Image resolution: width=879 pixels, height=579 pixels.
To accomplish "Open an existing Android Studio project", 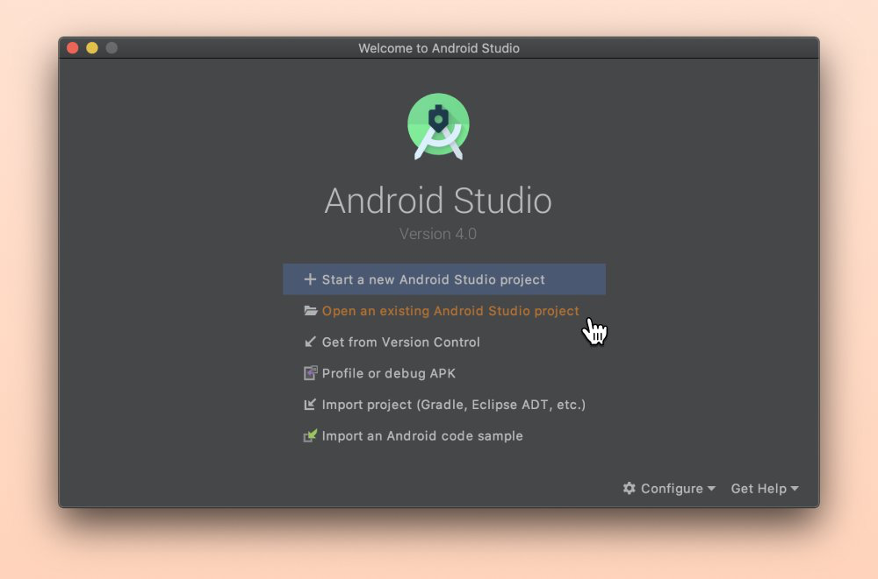I will [450, 311].
